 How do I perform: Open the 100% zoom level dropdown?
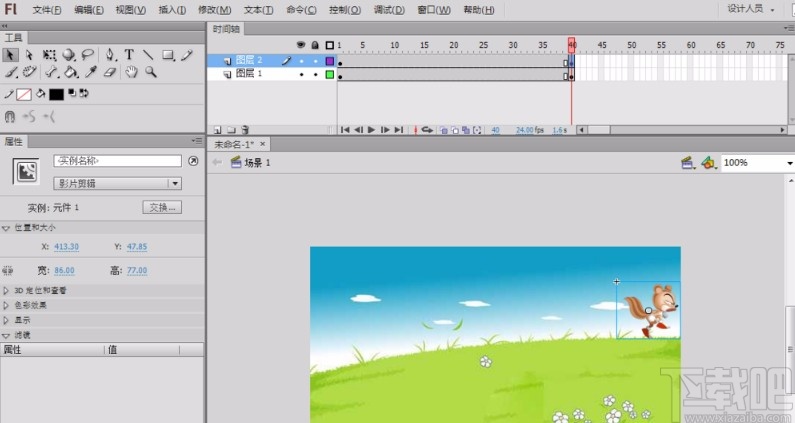tap(789, 163)
